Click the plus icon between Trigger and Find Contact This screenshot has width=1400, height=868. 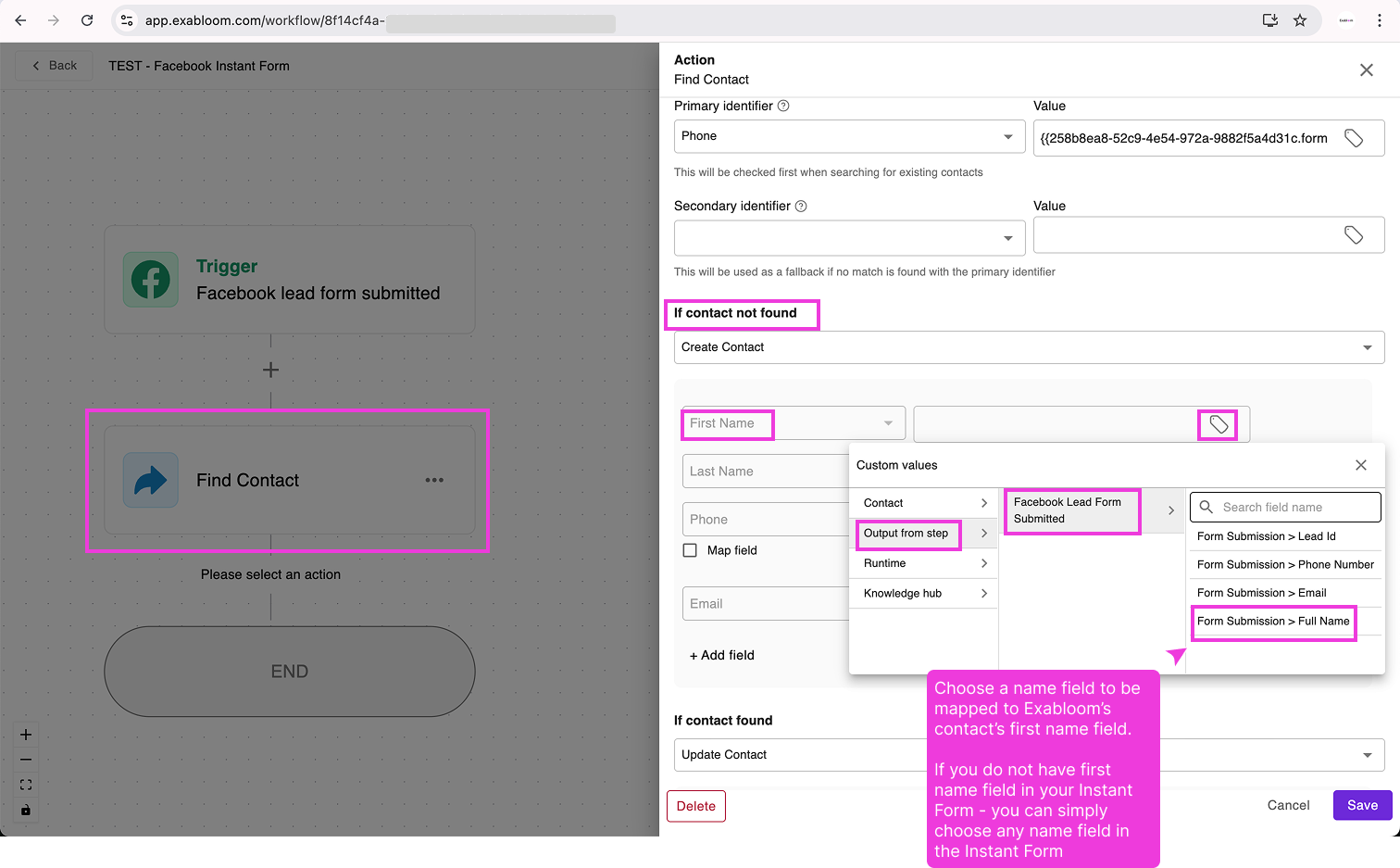(270, 370)
